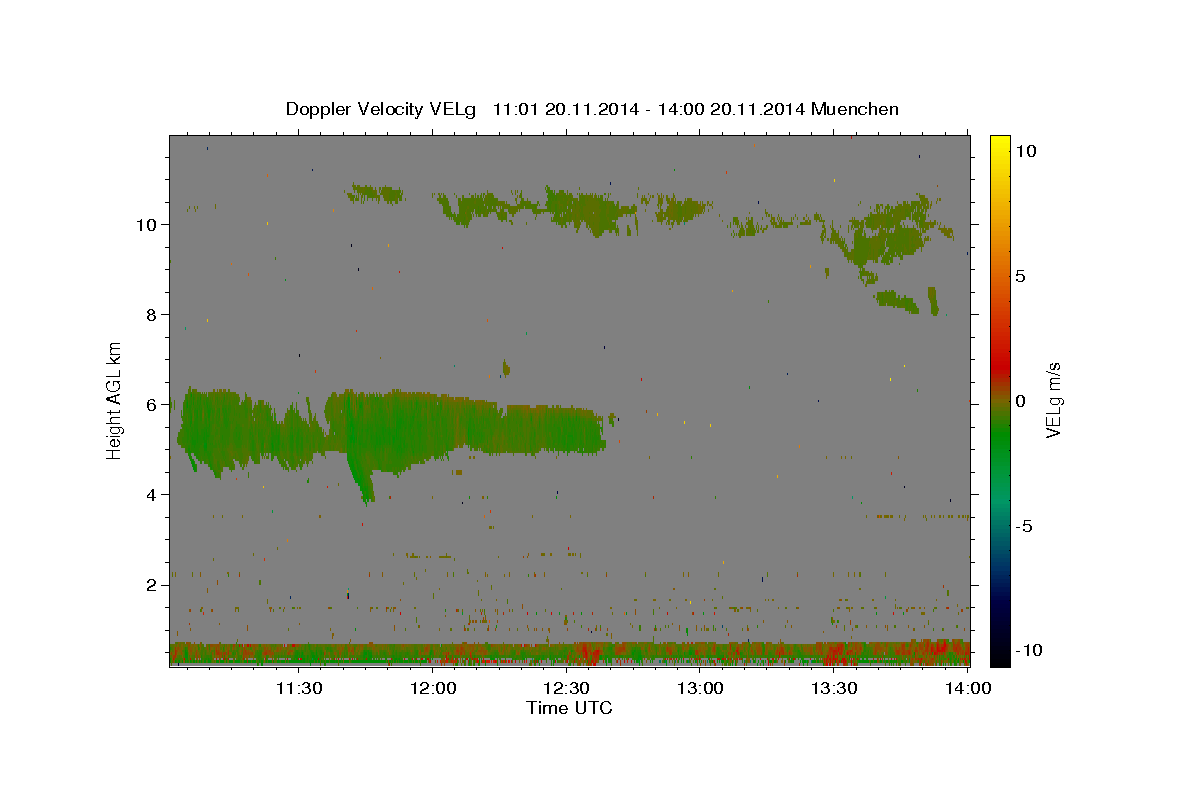Click the 11:30 time tick label
This screenshot has height=800, width=1200.
[x=298, y=688]
